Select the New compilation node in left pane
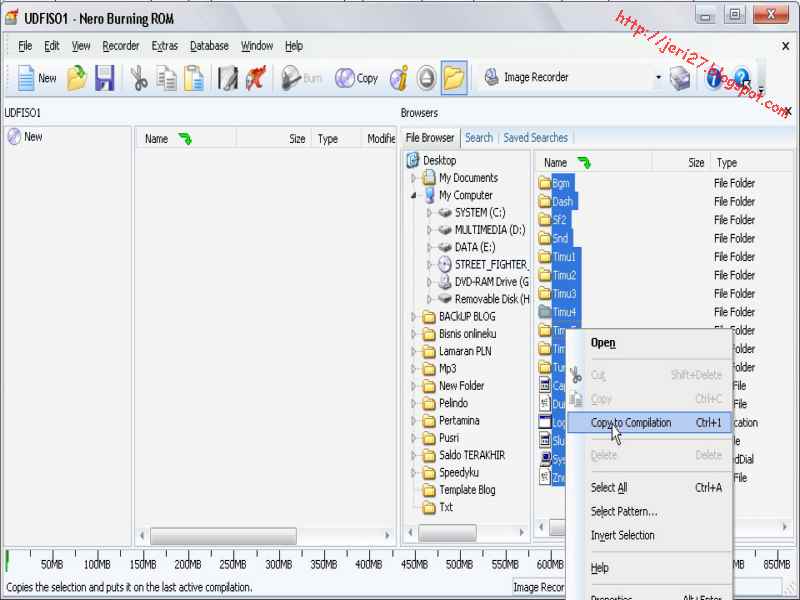This screenshot has width=800, height=600. (26, 137)
